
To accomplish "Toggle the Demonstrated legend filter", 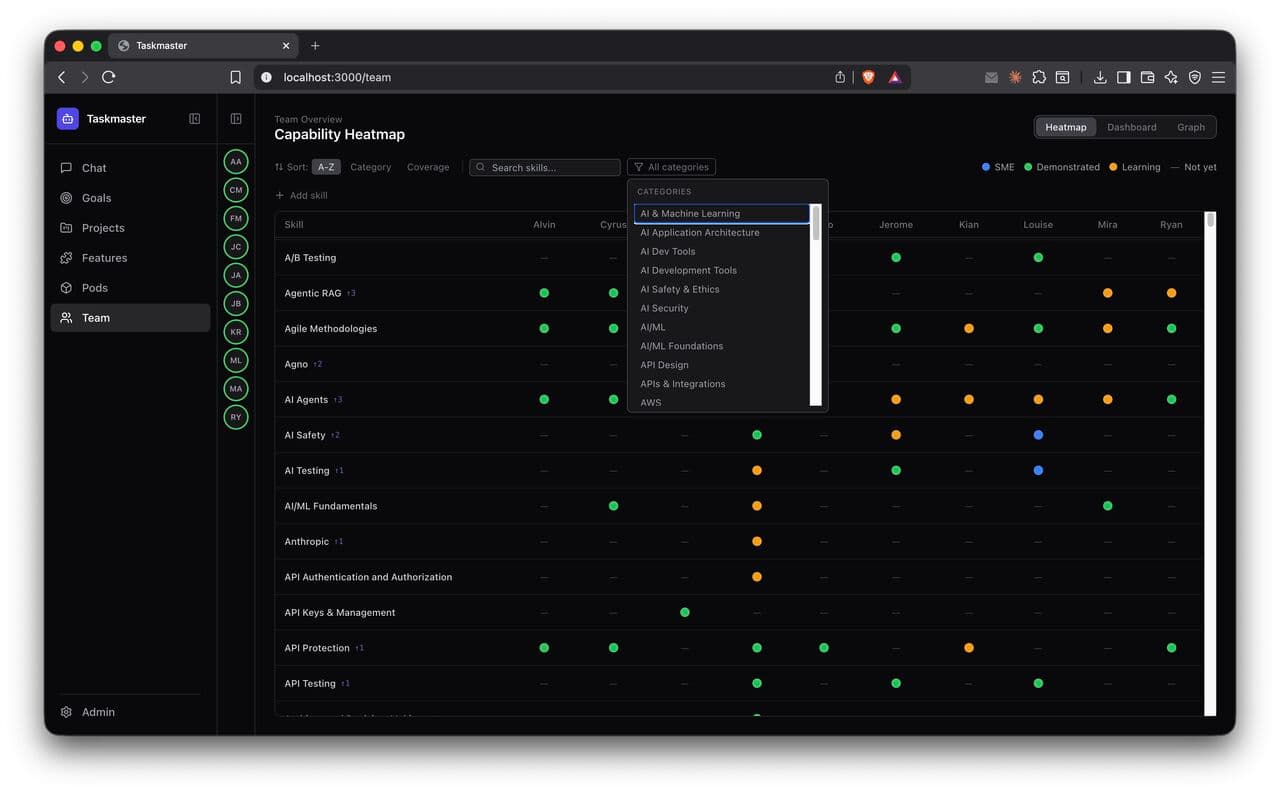I will coord(1063,167).
